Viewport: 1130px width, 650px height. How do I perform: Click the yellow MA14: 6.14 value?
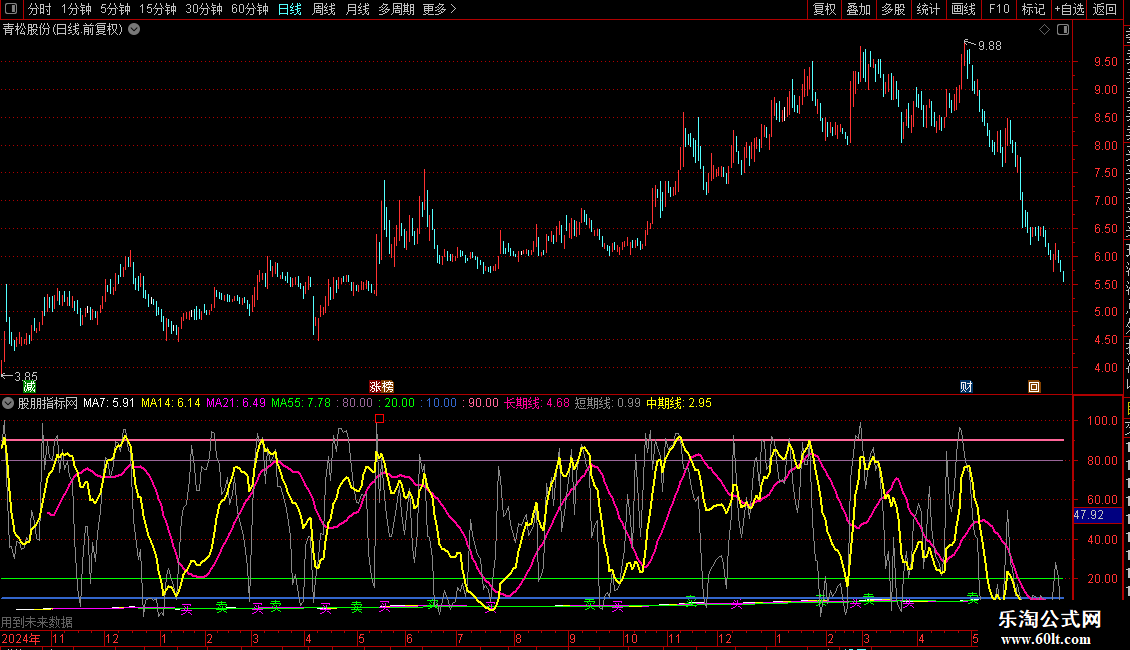(x=171, y=403)
